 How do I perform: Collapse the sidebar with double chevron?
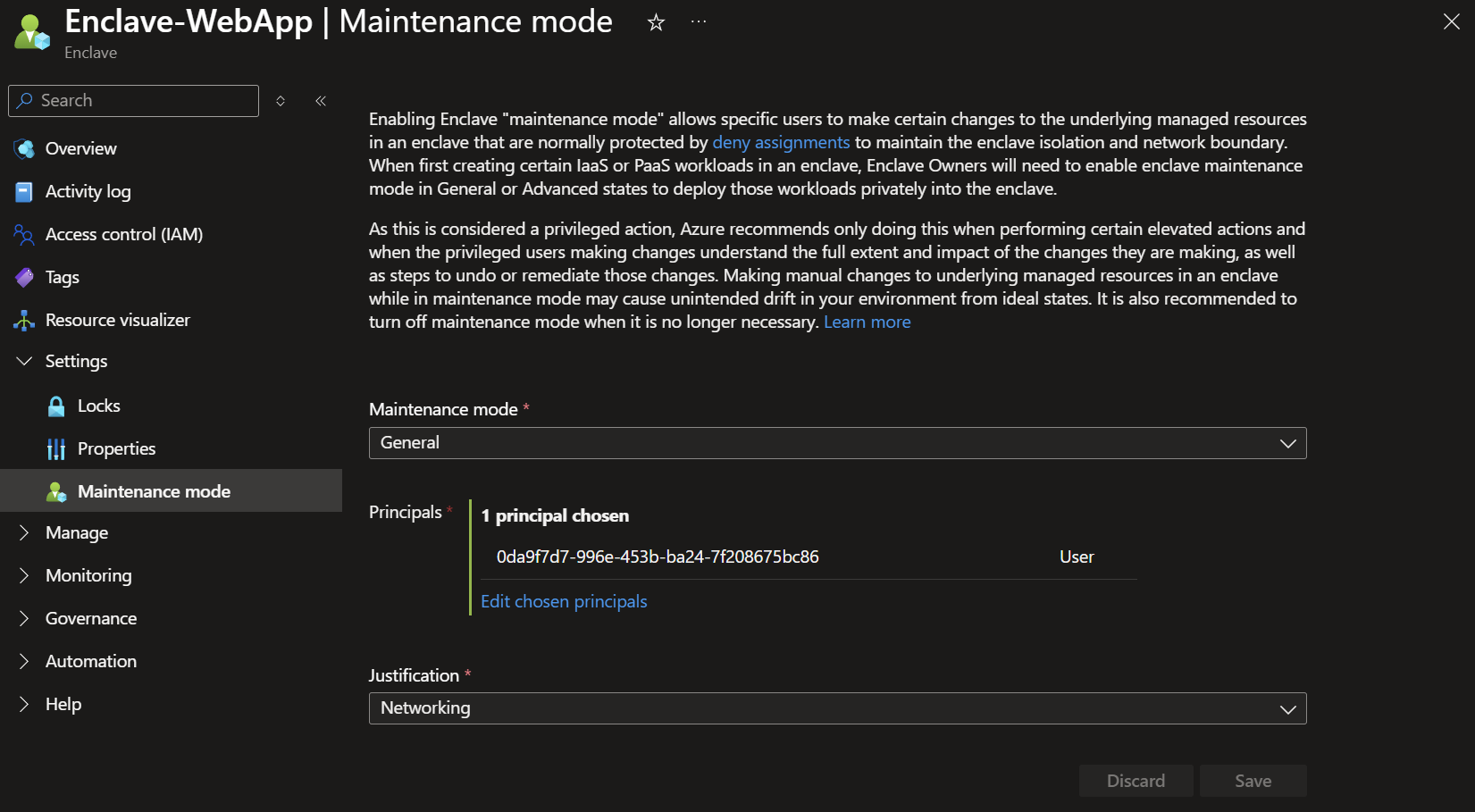click(321, 101)
